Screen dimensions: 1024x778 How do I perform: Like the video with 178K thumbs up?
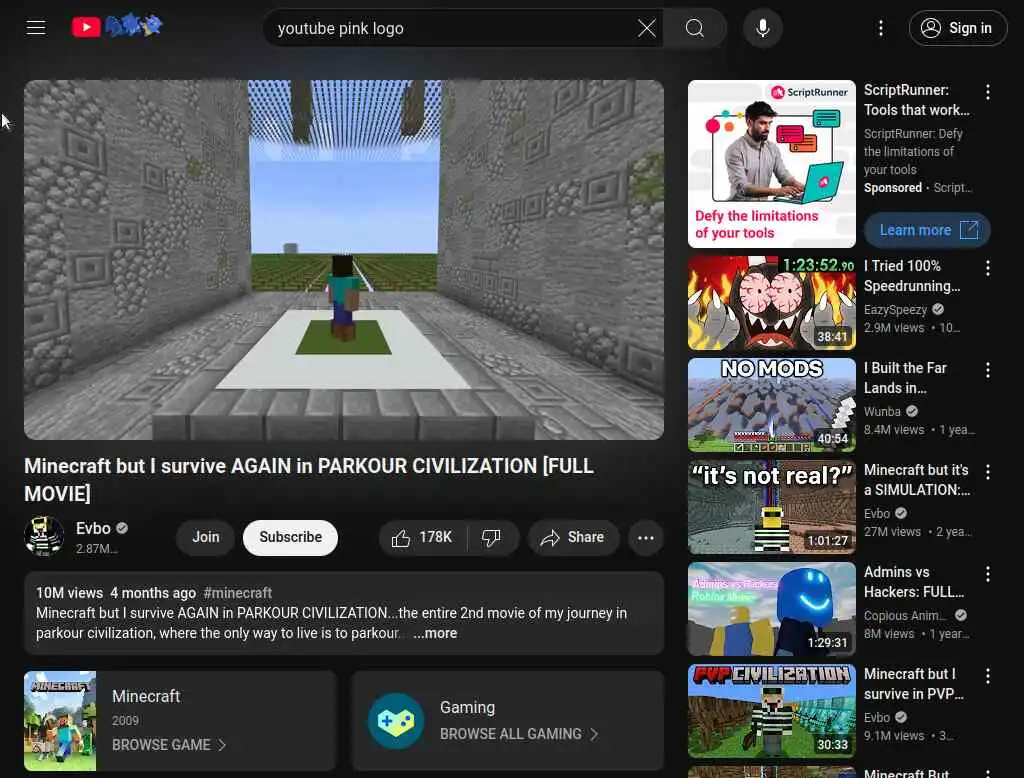[x=422, y=537]
